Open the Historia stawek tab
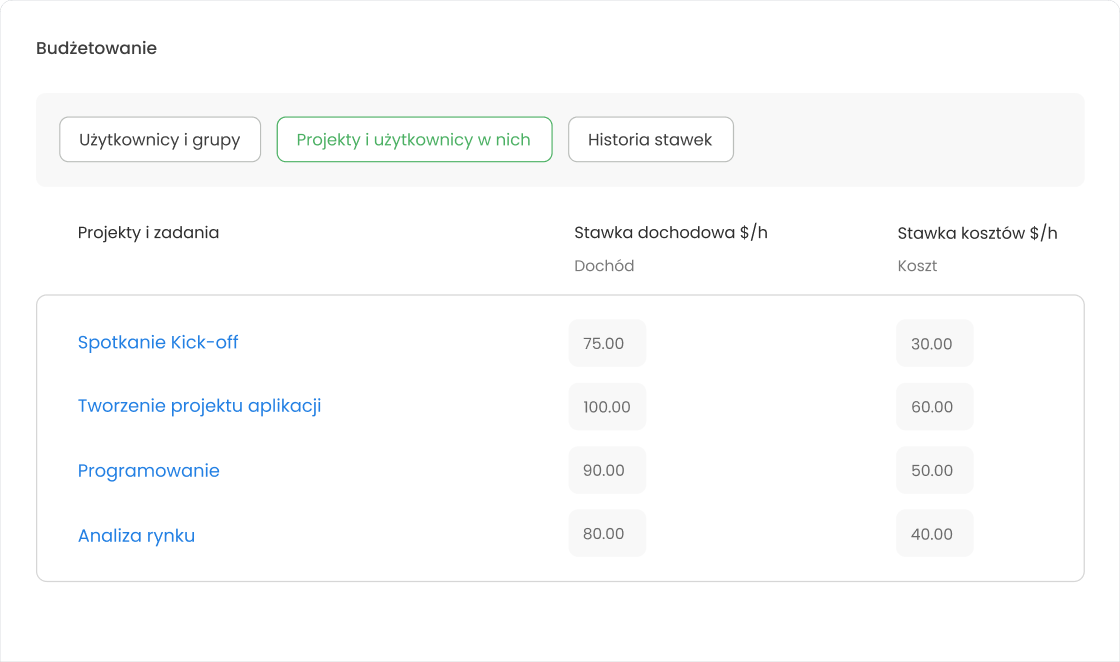This screenshot has height=662, width=1120. coord(650,140)
